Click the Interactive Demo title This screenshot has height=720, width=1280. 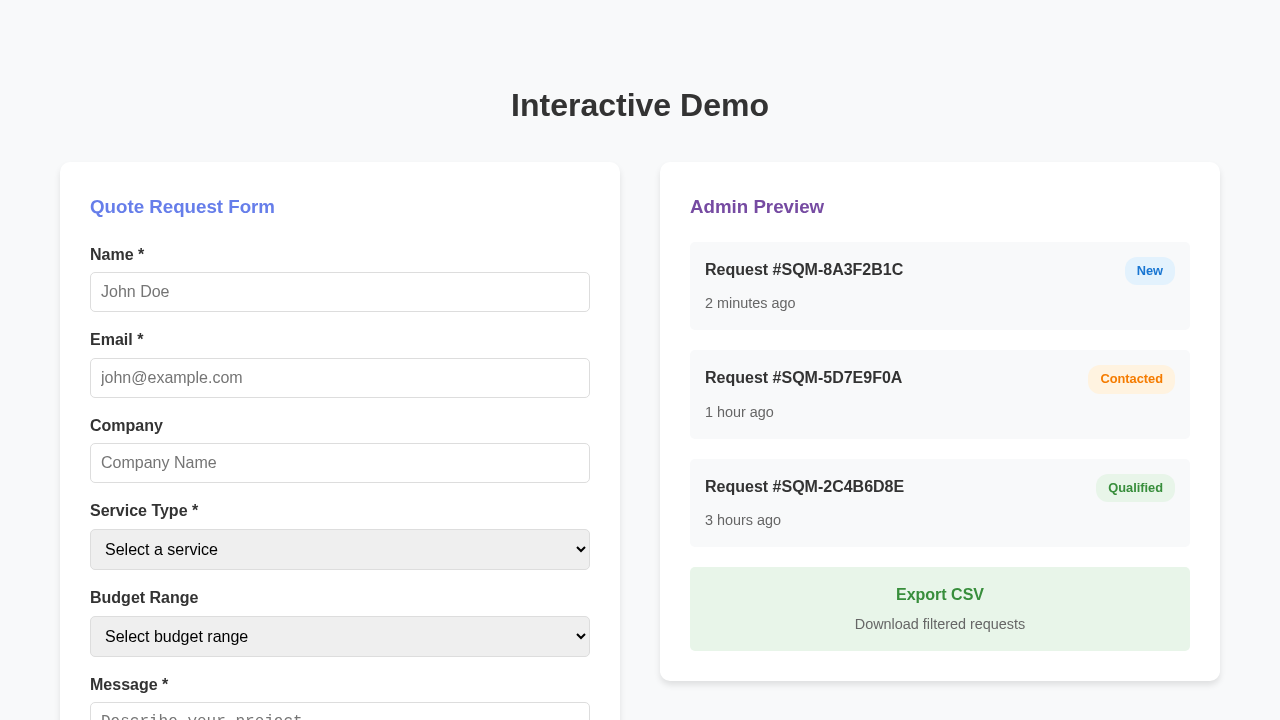(x=640, y=105)
